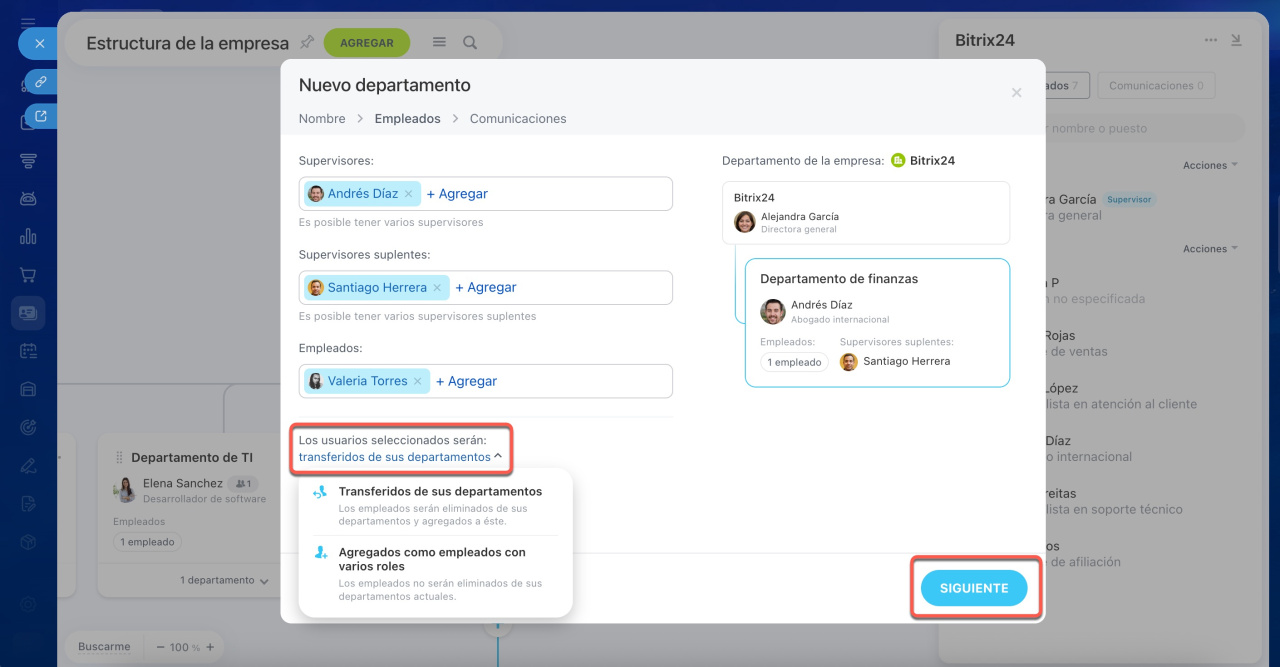Select Transferidos de sus departamentos option

440,492
